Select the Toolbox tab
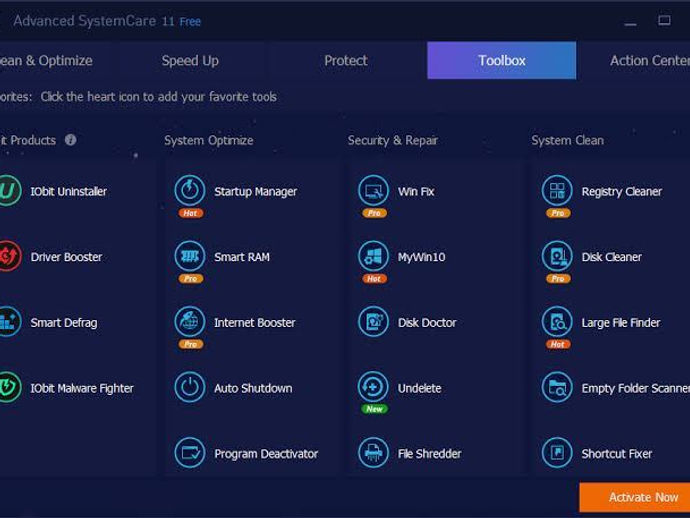Screen dimensions: 690x518 point(502,60)
